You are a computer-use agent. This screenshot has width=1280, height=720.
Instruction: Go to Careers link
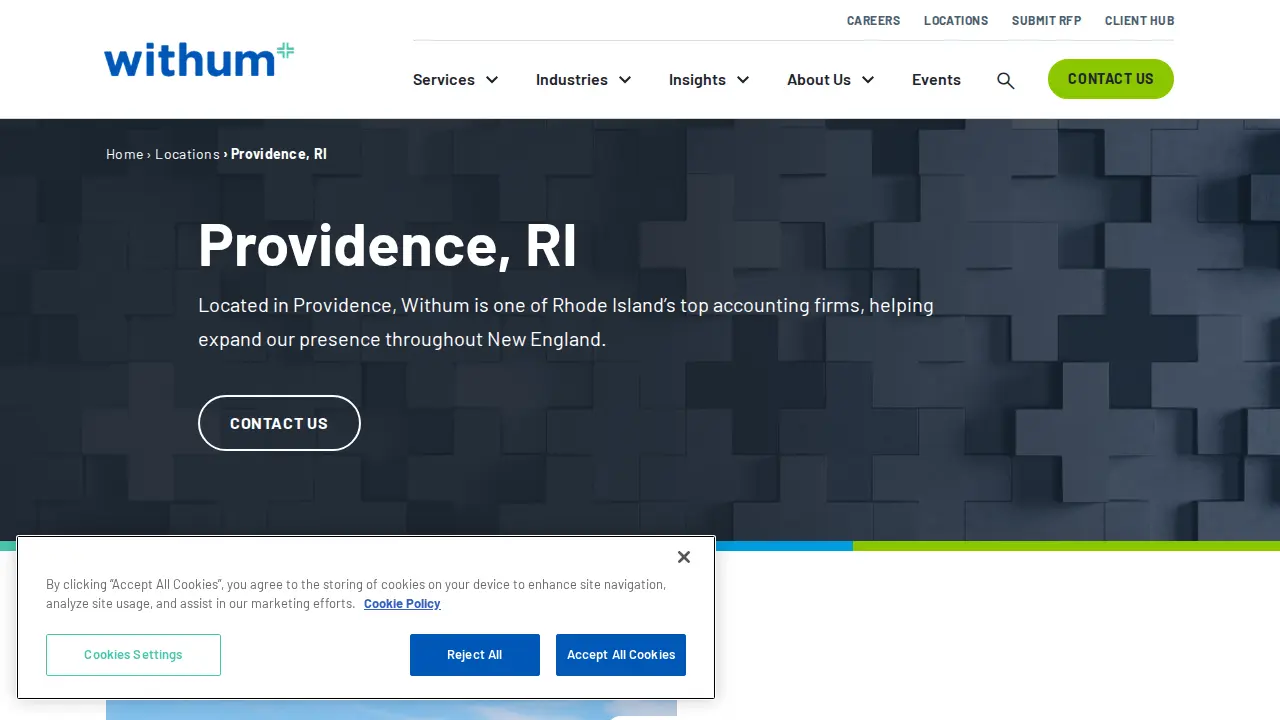[873, 20]
